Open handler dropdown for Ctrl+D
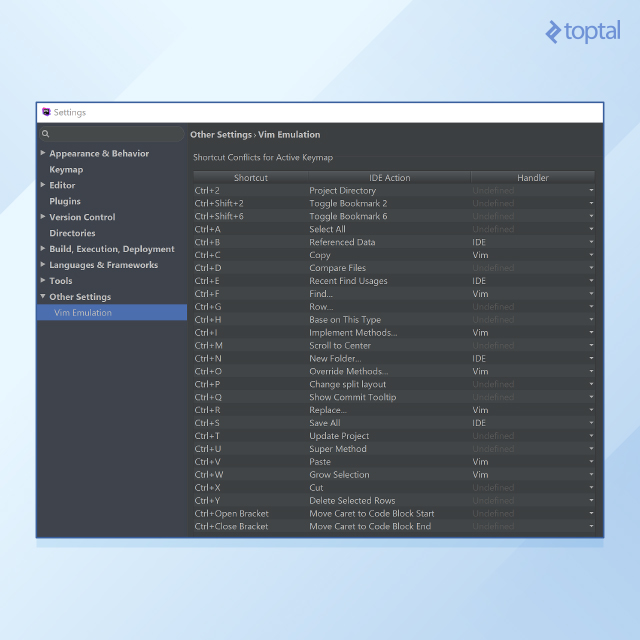 pyautogui.click(x=591, y=268)
